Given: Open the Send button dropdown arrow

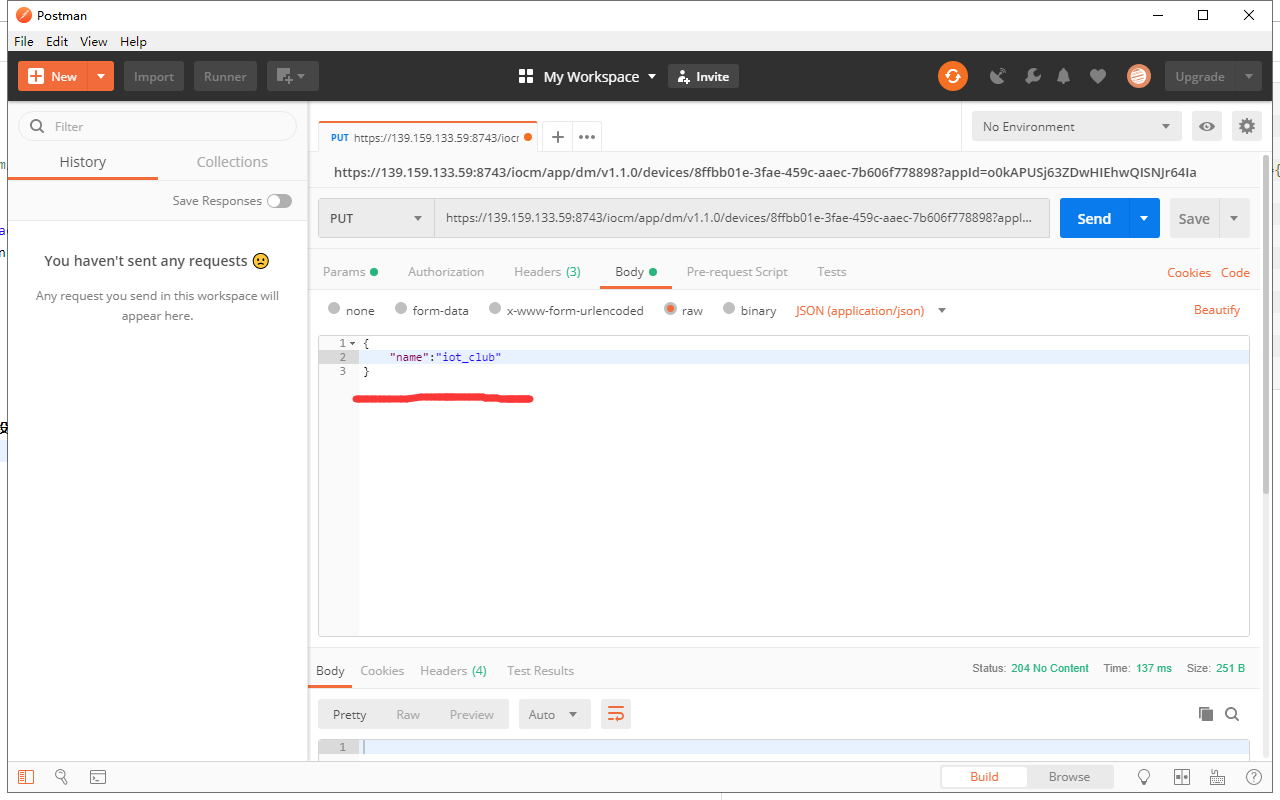Looking at the screenshot, I should point(1144,218).
